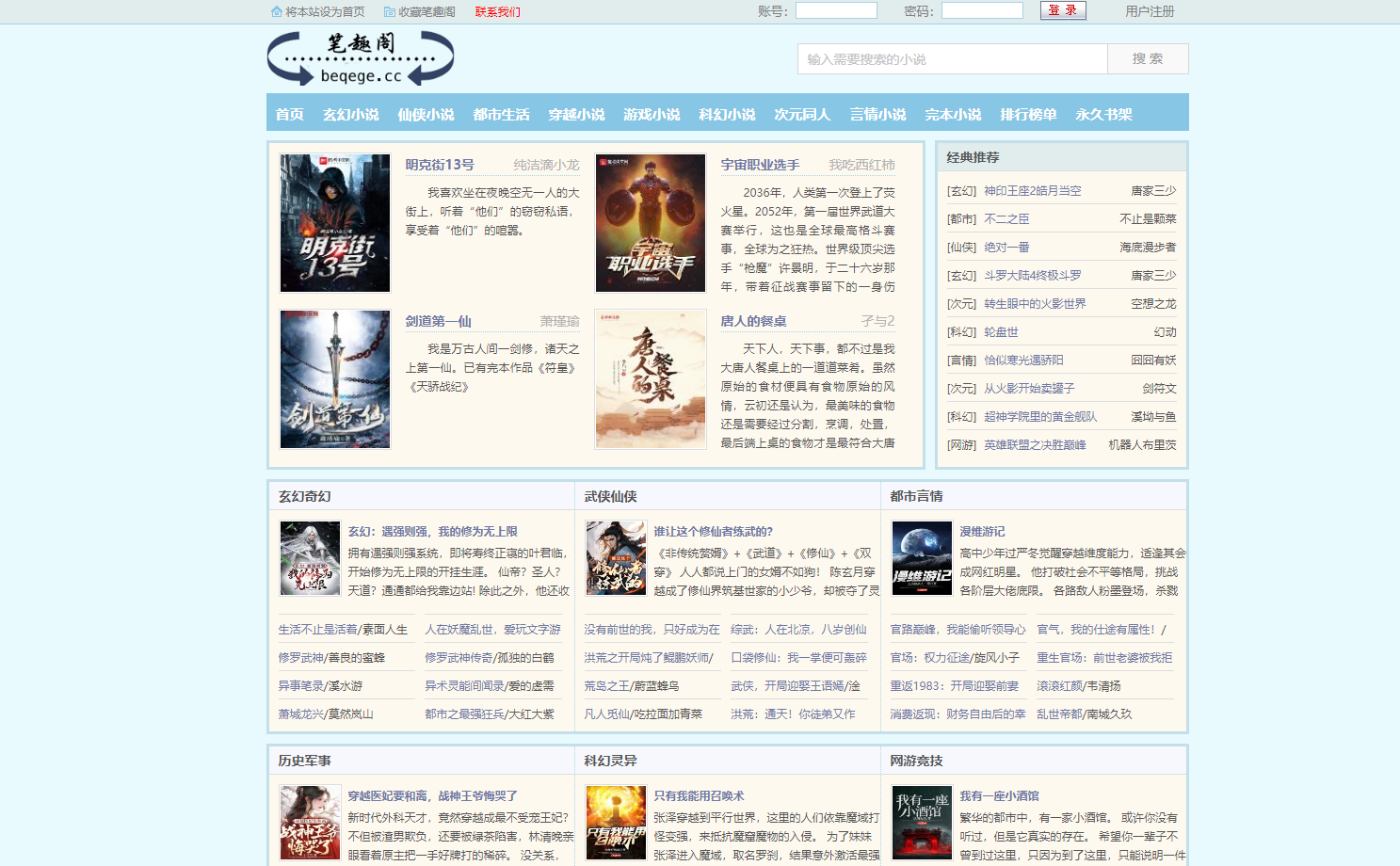Click the 登录 login button

click(x=1063, y=10)
